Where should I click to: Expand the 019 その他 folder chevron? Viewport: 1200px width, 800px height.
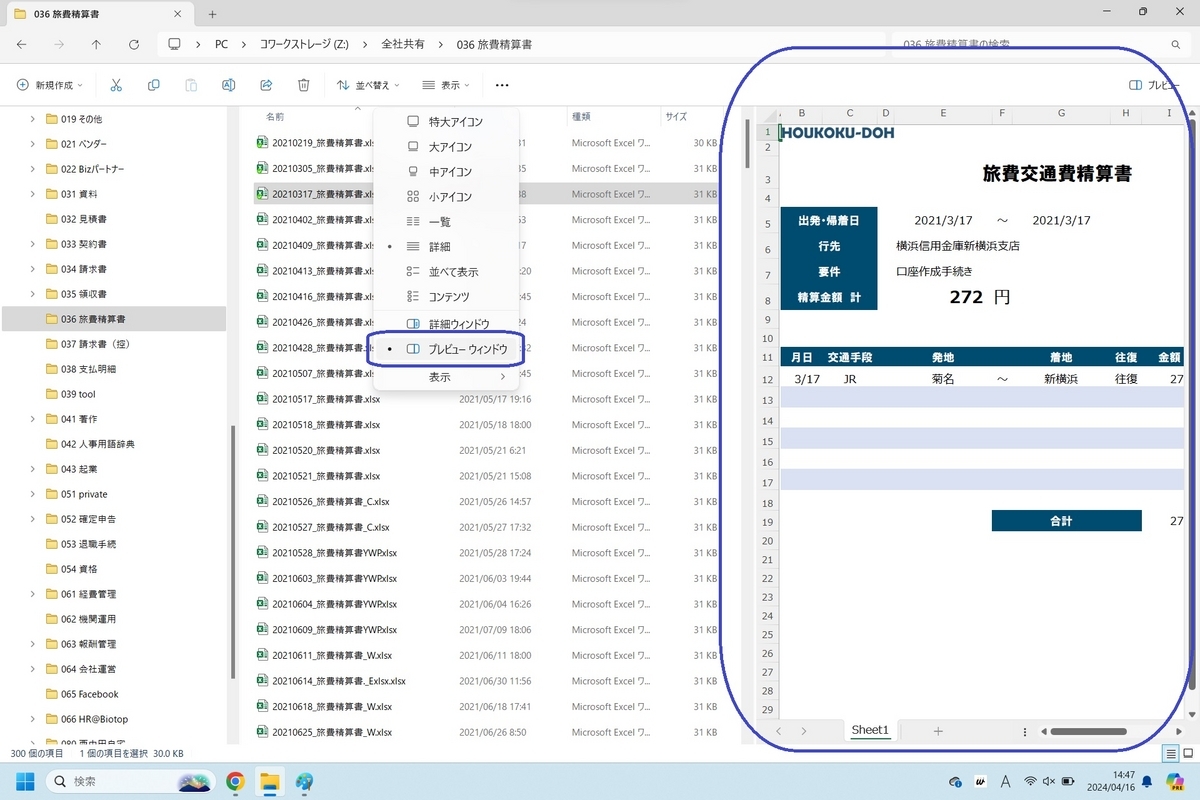32,118
